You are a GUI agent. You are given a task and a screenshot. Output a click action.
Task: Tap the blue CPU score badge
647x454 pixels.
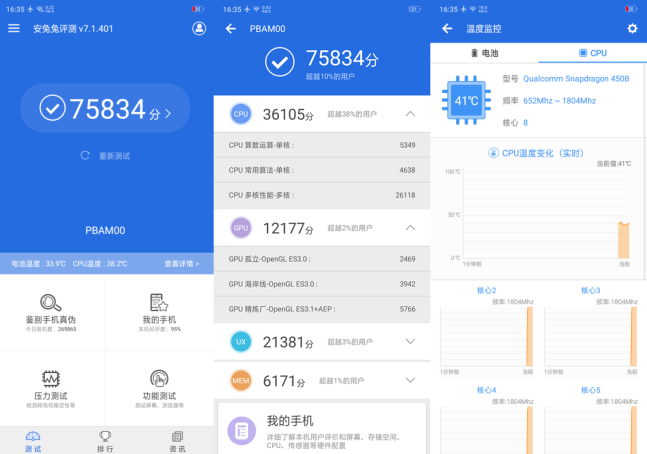coord(241,114)
